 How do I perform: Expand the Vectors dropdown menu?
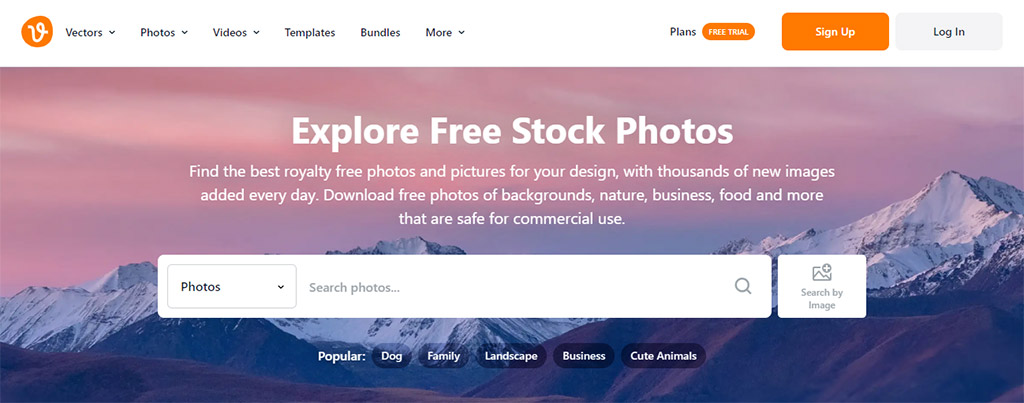90,32
